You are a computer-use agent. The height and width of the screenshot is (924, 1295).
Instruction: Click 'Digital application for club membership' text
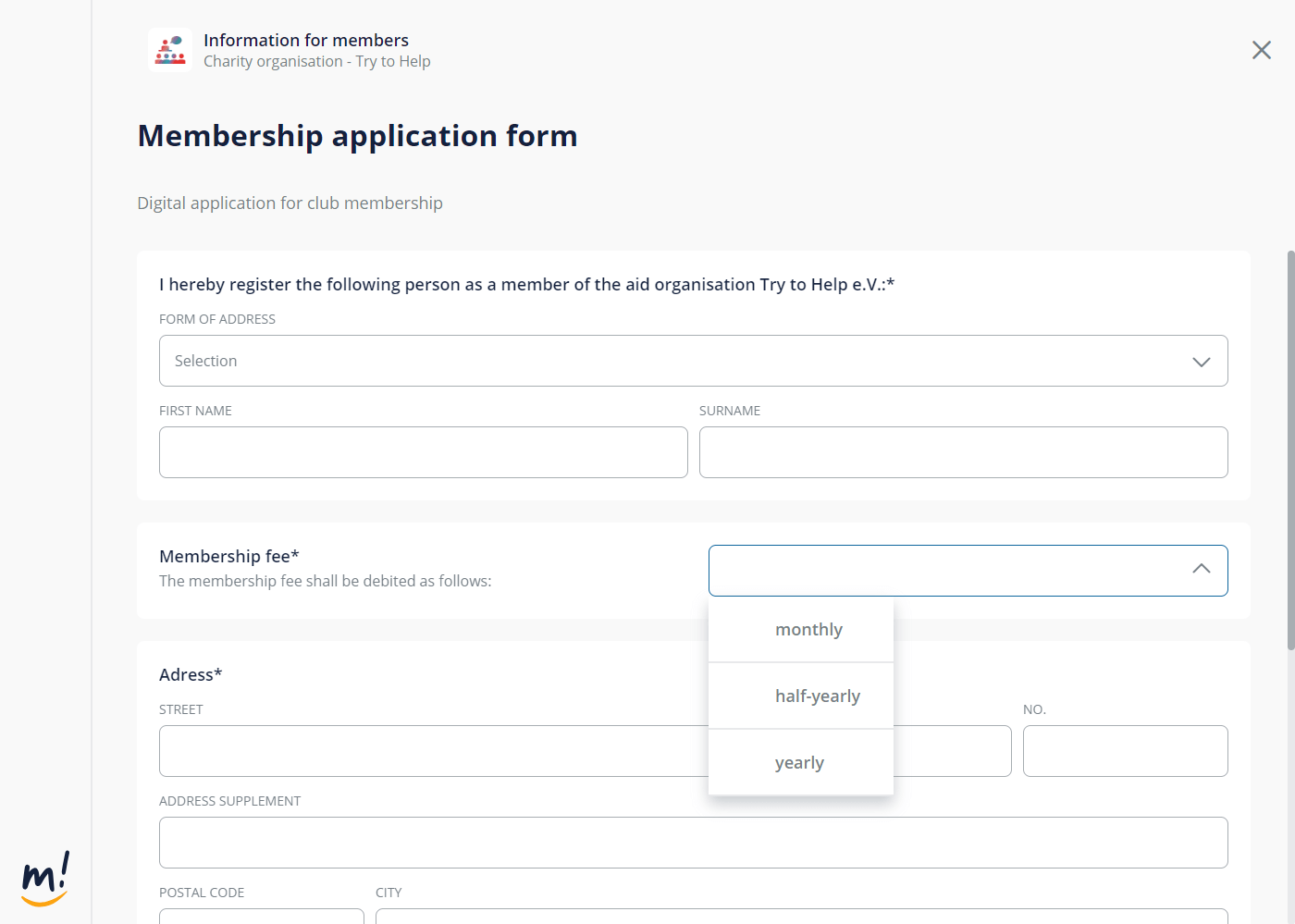click(290, 203)
